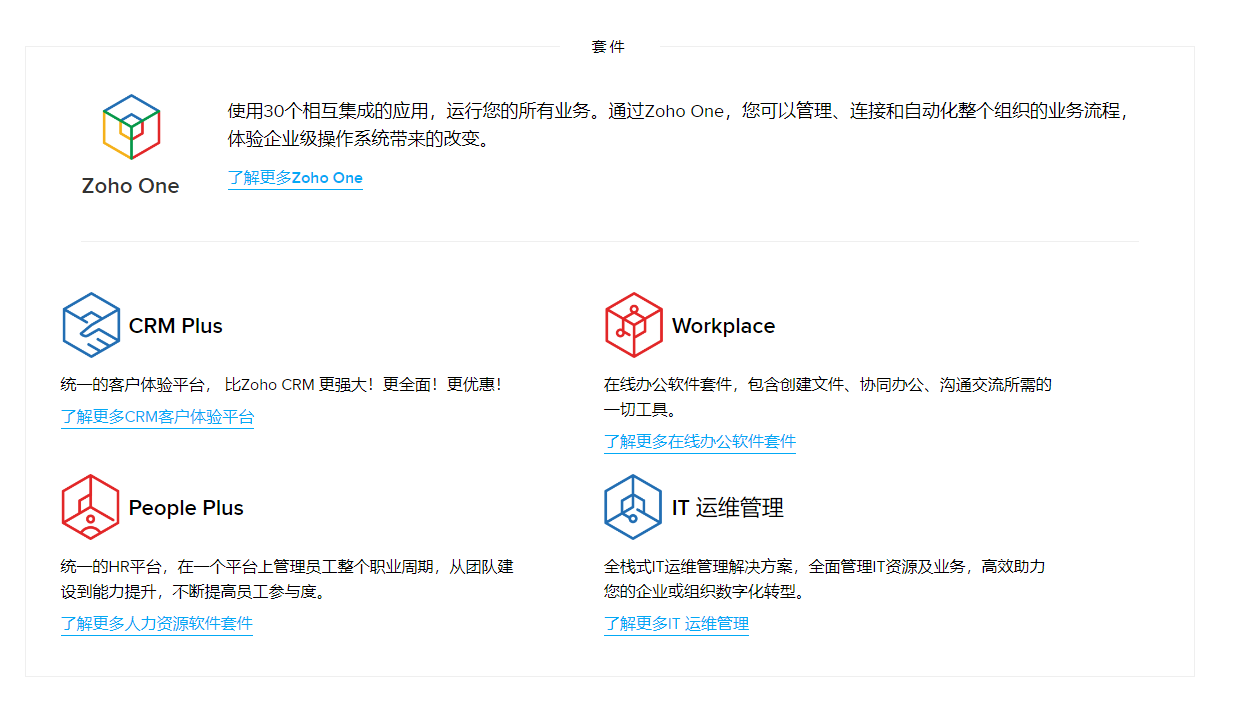Open the 了解更多Zoho One link
Viewport: 1240px width, 714px height.
point(295,178)
